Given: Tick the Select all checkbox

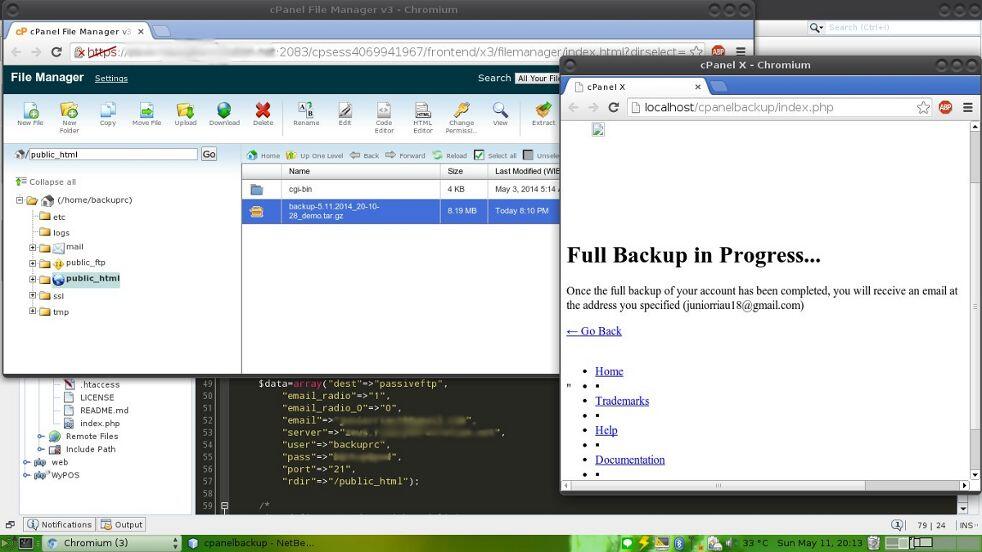Looking at the screenshot, I should tap(479, 155).
